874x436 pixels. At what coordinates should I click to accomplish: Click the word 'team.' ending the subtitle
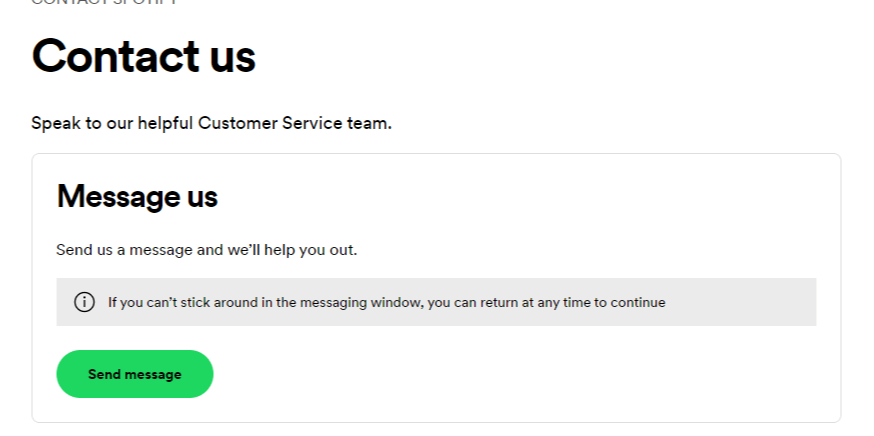click(370, 124)
